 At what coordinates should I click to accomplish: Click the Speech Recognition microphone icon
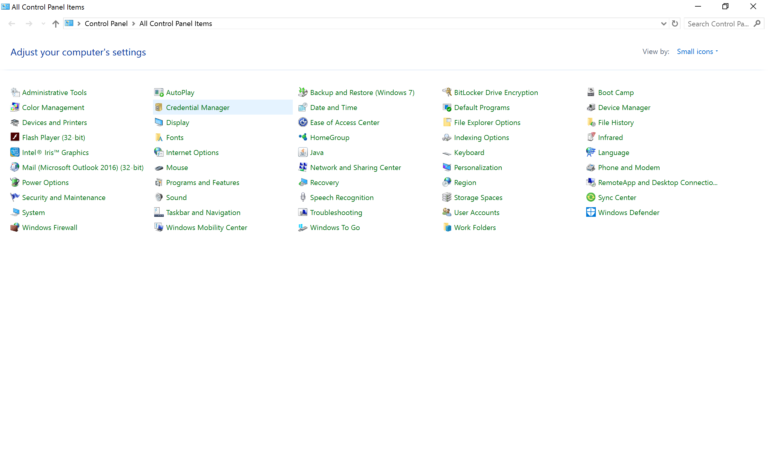tap(303, 197)
